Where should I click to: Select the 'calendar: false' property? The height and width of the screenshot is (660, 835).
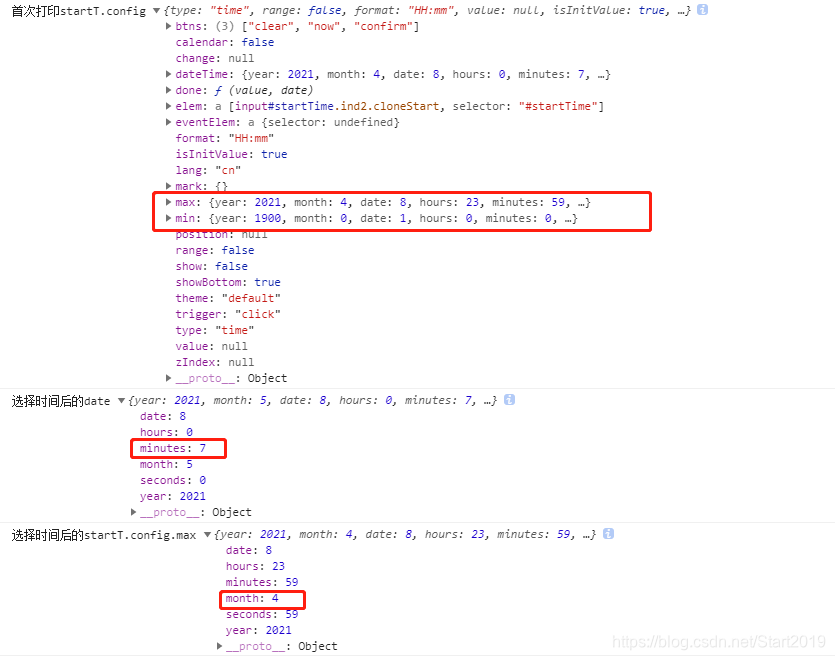pos(225,42)
